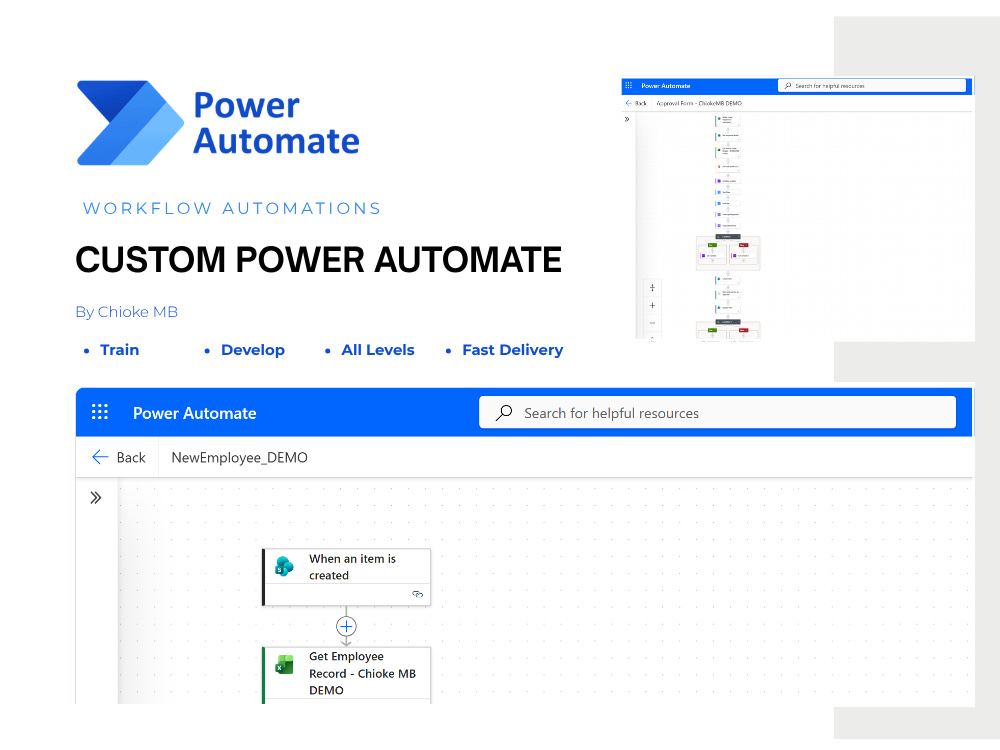Click the All Levels bullet text
This screenshot has width=1000, height=750.
tap(378, 349)
